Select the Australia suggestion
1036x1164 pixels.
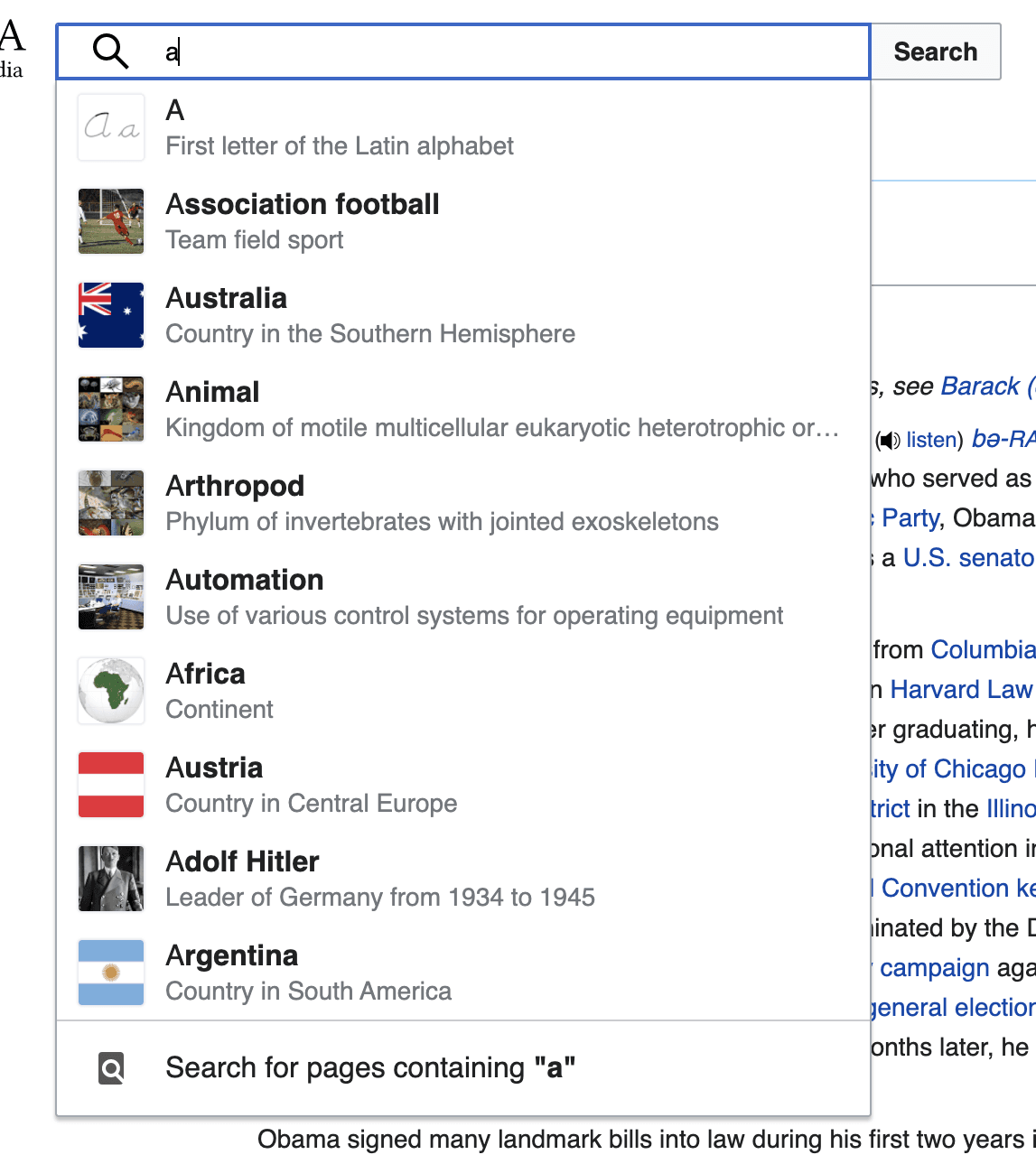[x=463, y=315]
